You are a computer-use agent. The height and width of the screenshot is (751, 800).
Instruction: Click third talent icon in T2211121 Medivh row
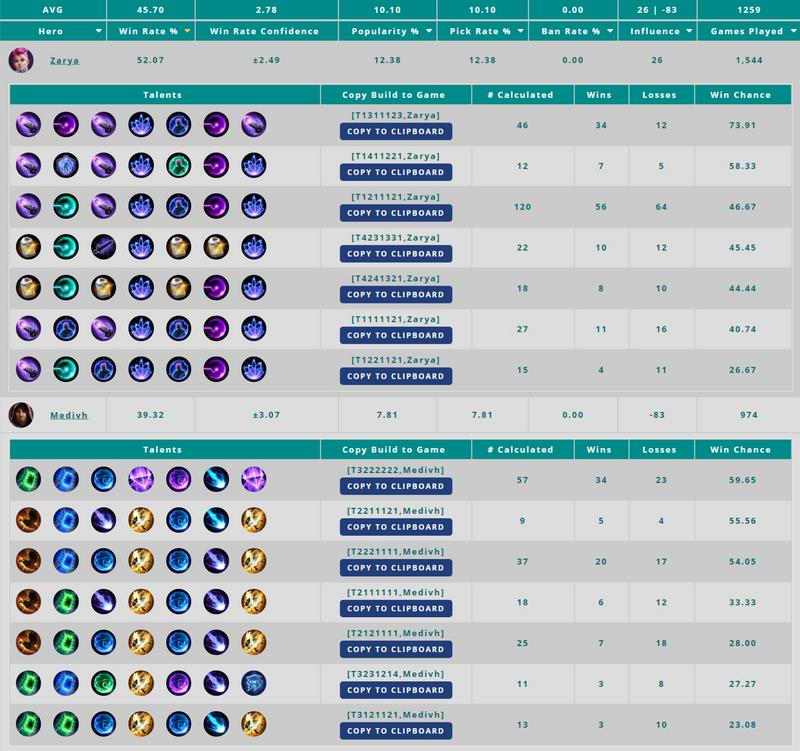click(104, 520)
